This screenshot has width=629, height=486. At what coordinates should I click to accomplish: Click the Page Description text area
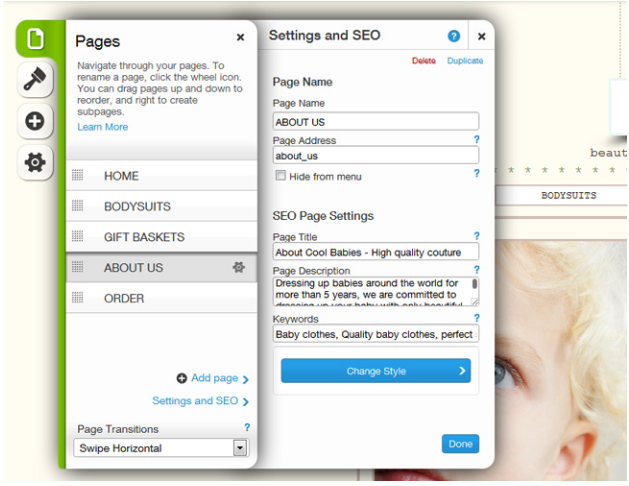click(x=375, y=292)
